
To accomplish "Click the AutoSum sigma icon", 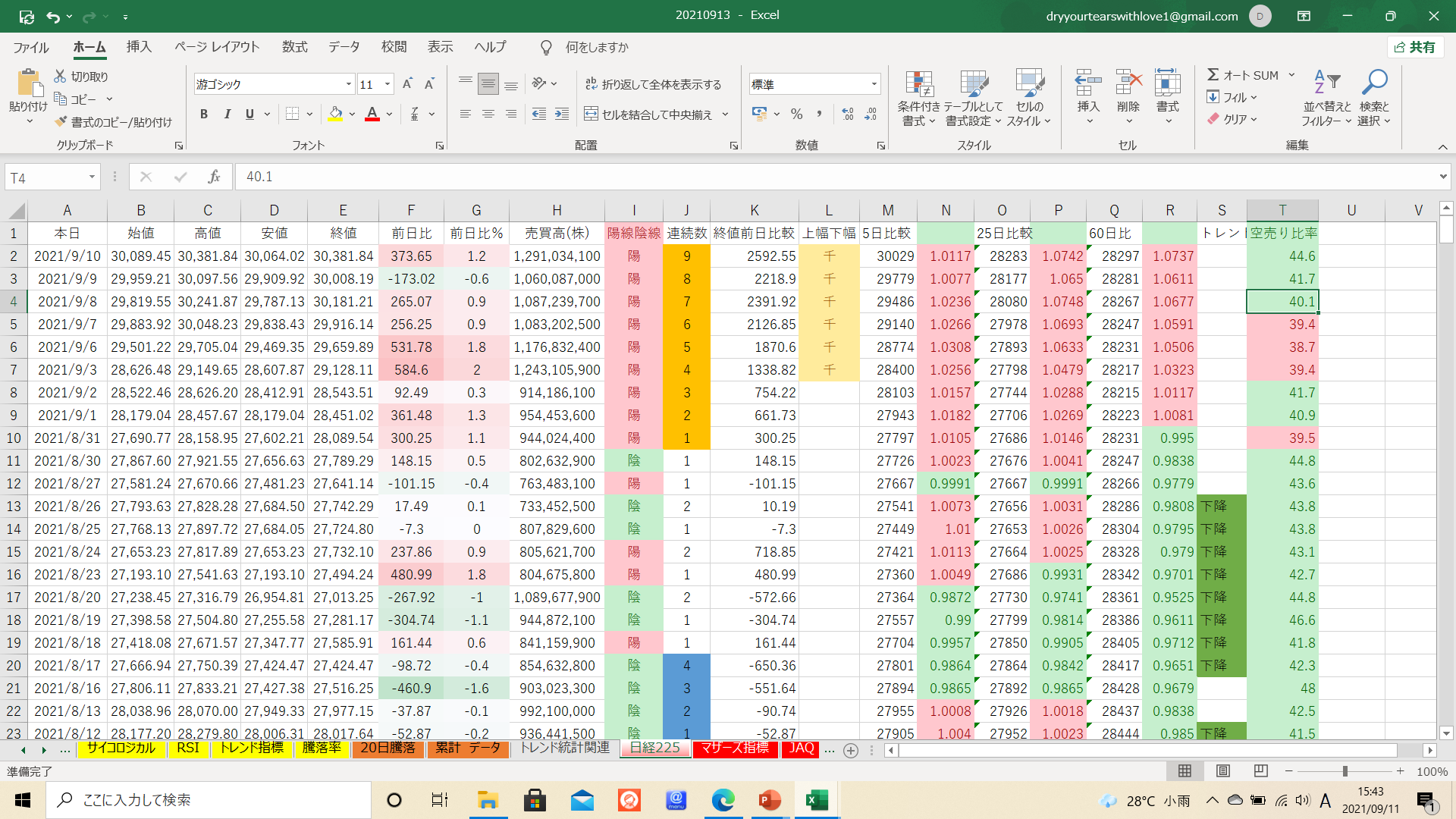I will tap(1213, 75).
